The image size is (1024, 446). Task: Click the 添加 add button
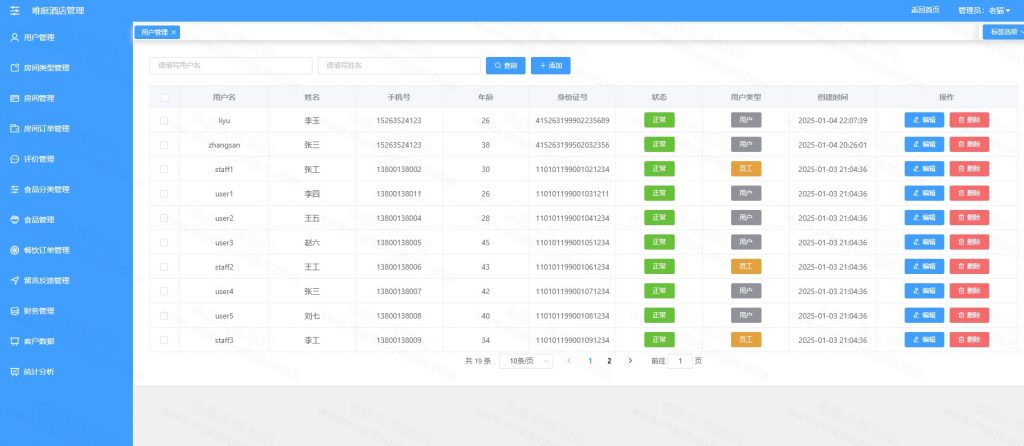pos(551,65)
